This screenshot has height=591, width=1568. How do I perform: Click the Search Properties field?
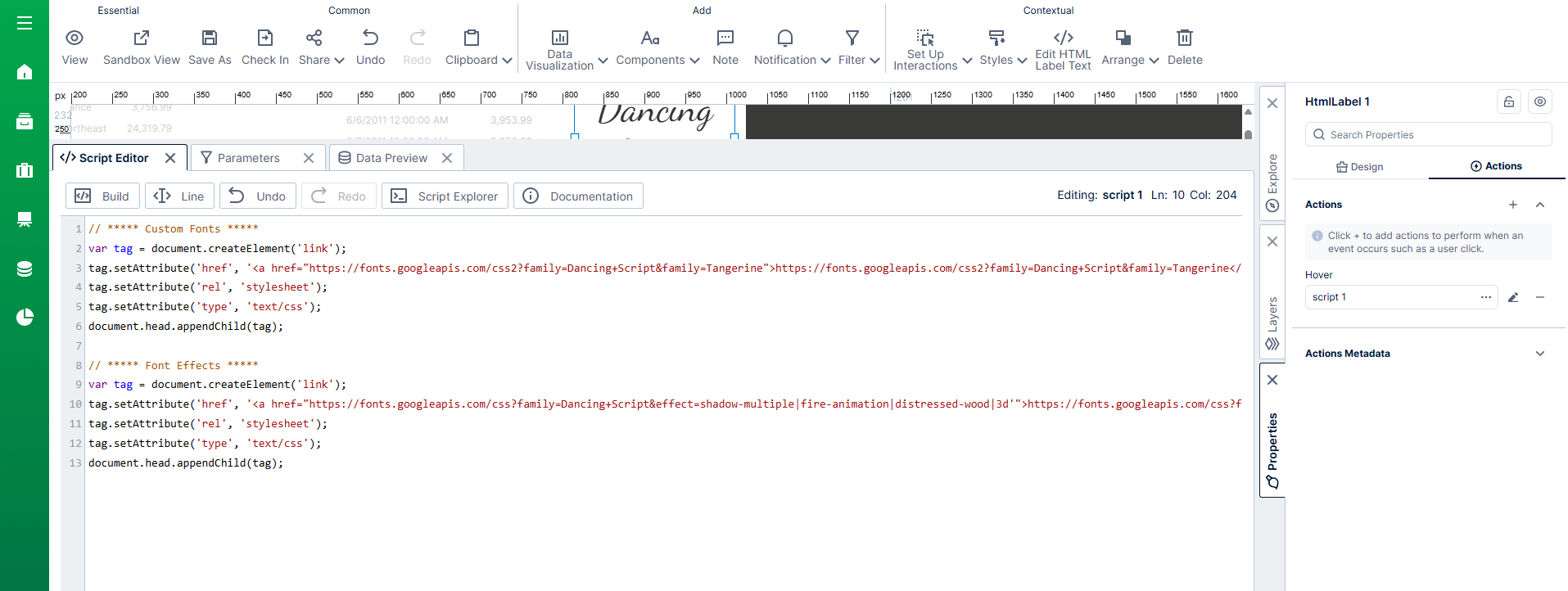click(x=1428, y=134)
